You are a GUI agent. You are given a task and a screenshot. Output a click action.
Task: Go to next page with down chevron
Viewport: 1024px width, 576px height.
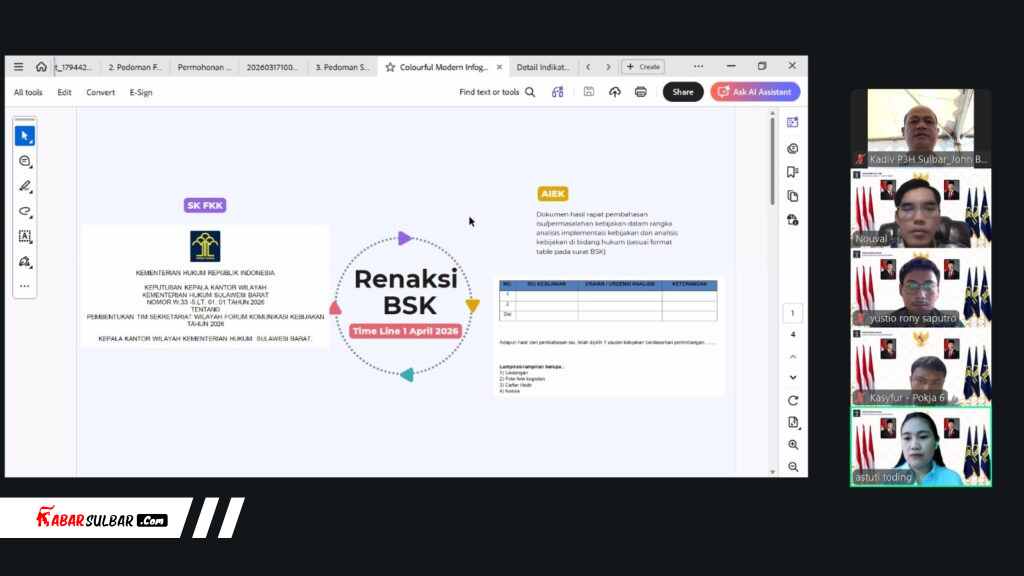click(x=793, y=378)
